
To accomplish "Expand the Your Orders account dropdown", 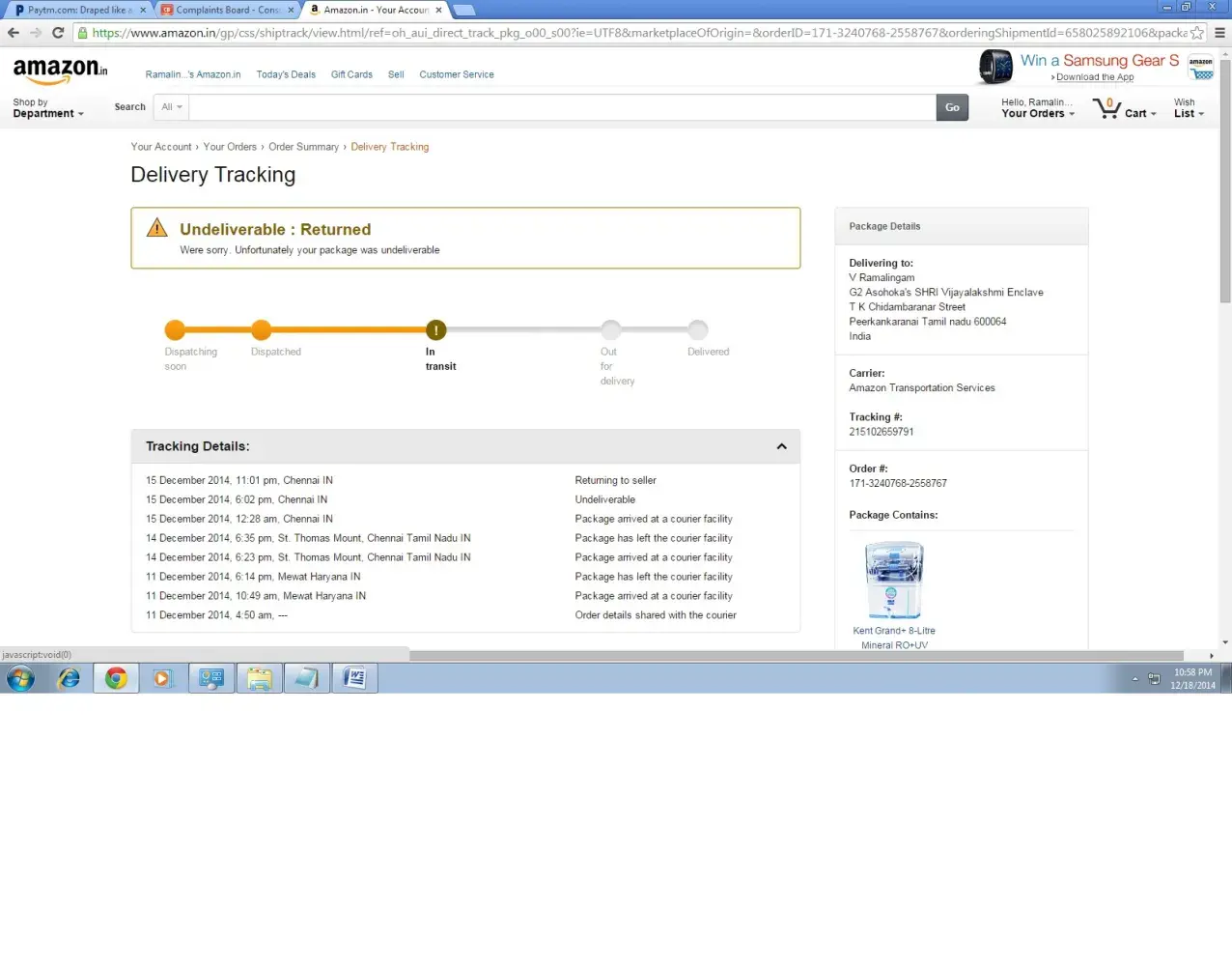I will [x=1037, y=108].
